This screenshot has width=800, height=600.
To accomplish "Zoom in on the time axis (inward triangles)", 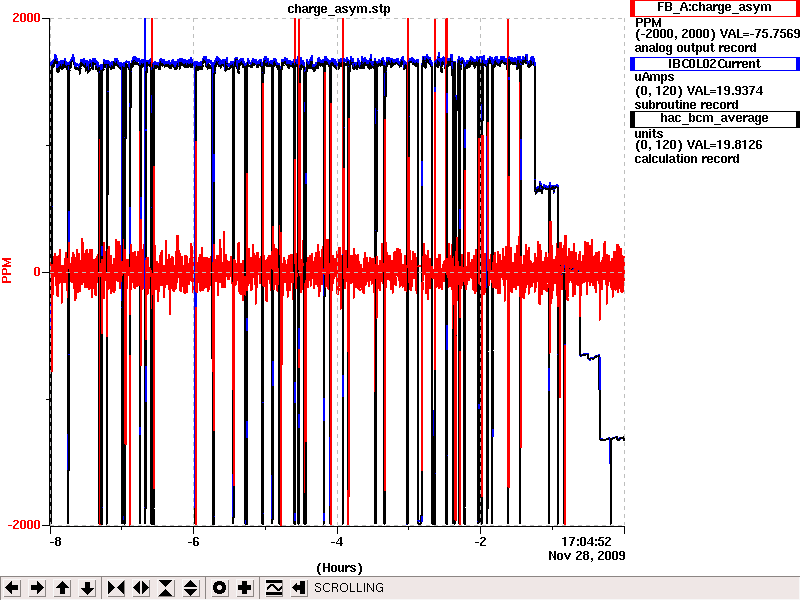I will click(x=116, y=588).
